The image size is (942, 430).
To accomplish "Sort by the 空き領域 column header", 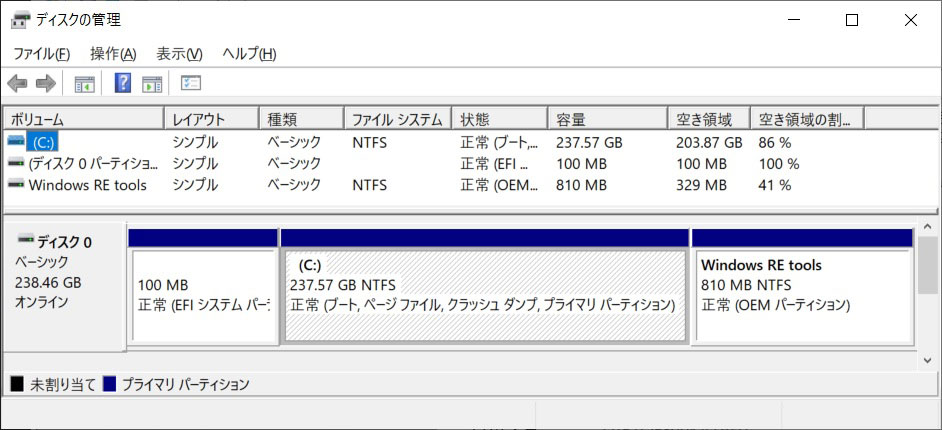I will pyautogui.click(x=707, y=119).
